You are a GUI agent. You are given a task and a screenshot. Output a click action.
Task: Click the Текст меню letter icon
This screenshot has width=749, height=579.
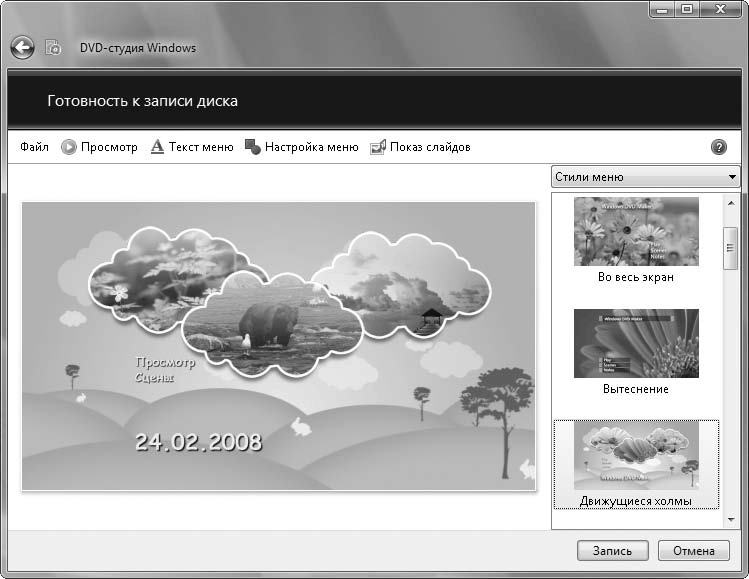pyautogui.click(x=157, y=147)
